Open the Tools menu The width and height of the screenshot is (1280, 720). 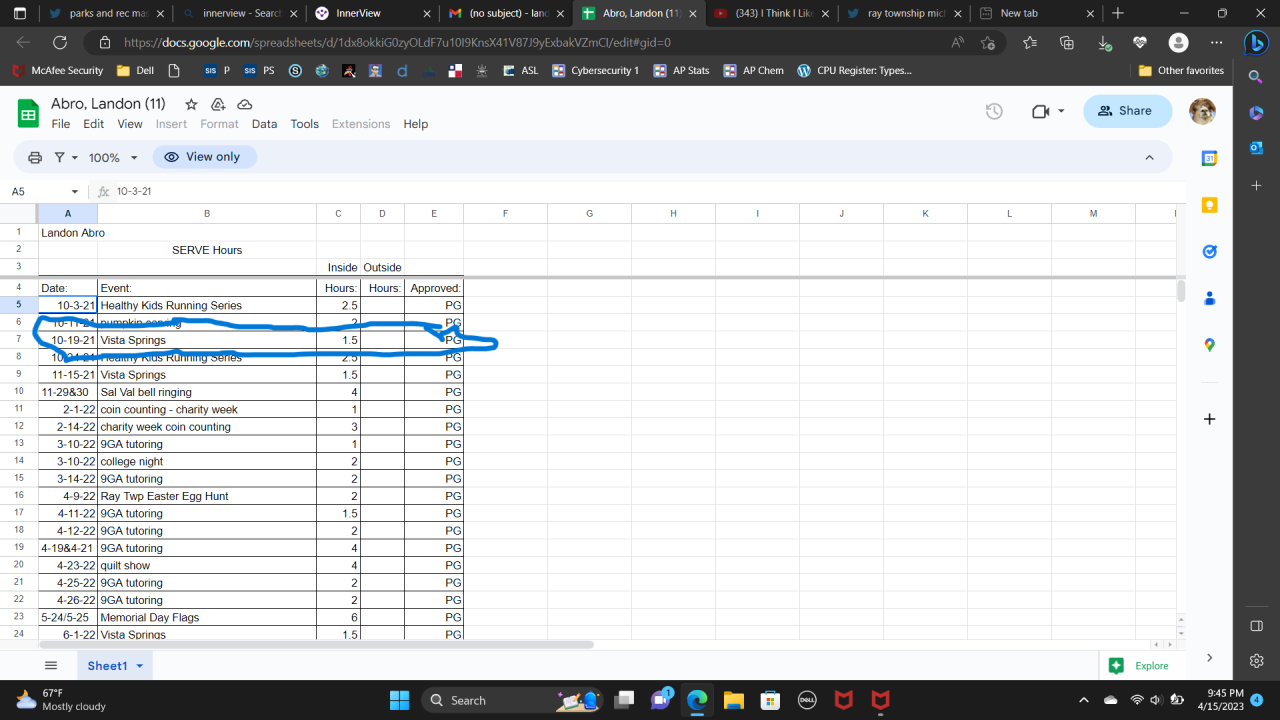[x=304, y=124]
